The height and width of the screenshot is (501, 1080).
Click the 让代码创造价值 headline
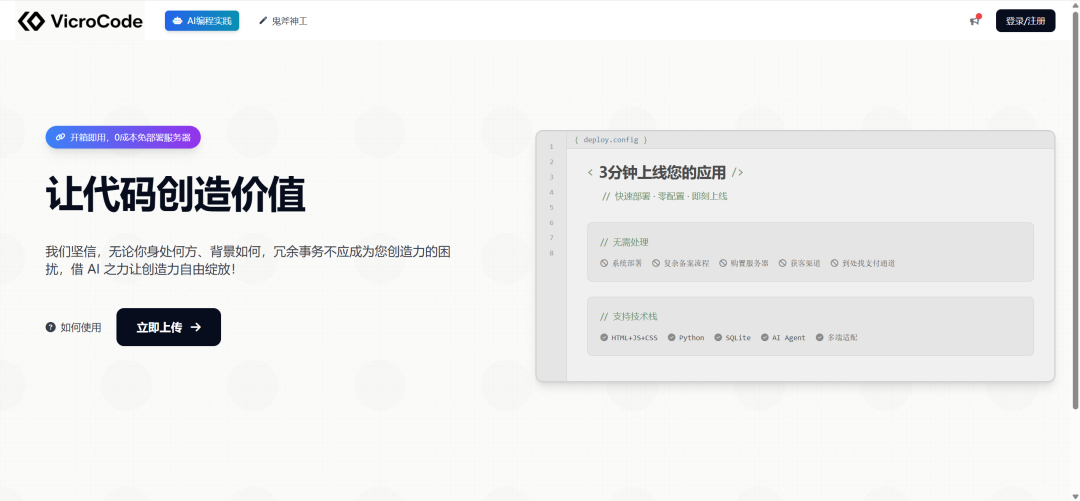click(x=176, y=195)
